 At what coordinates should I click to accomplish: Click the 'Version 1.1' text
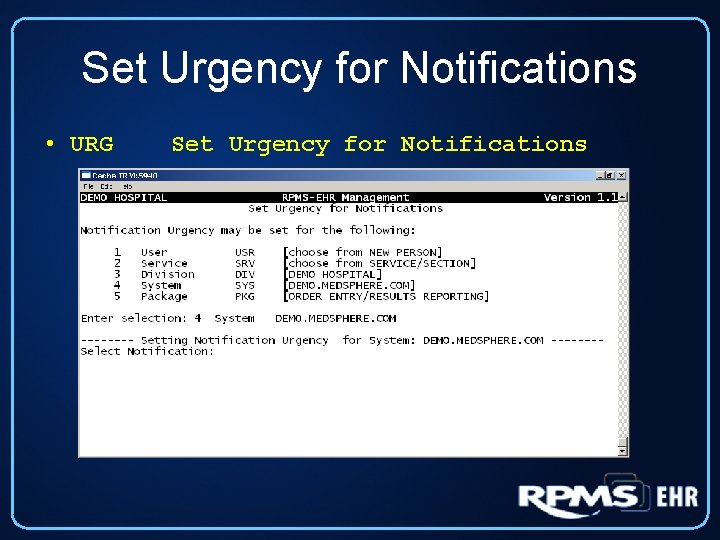click(x=581, y=197)
